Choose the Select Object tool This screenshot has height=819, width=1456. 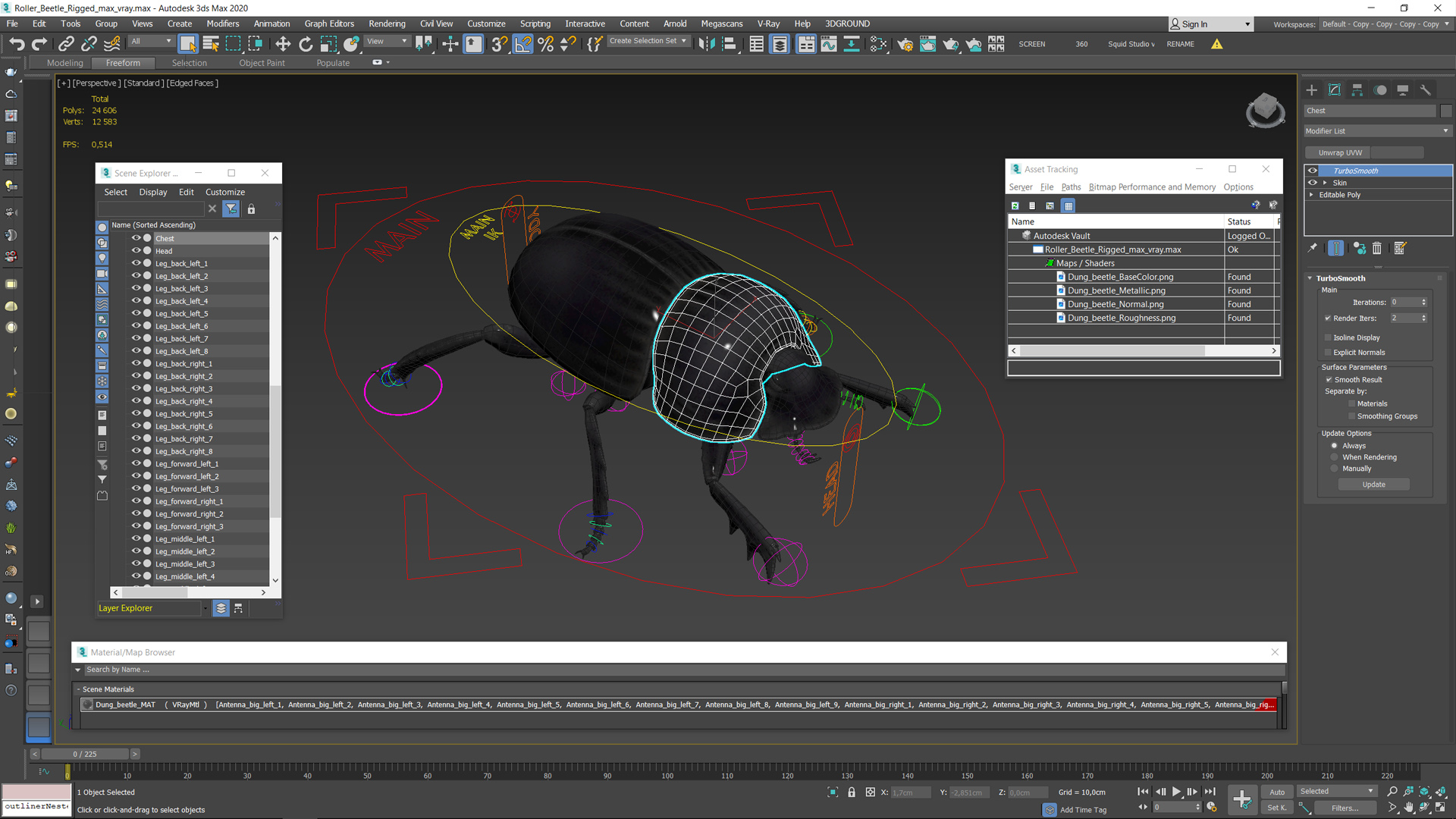(x=188, y=44)
